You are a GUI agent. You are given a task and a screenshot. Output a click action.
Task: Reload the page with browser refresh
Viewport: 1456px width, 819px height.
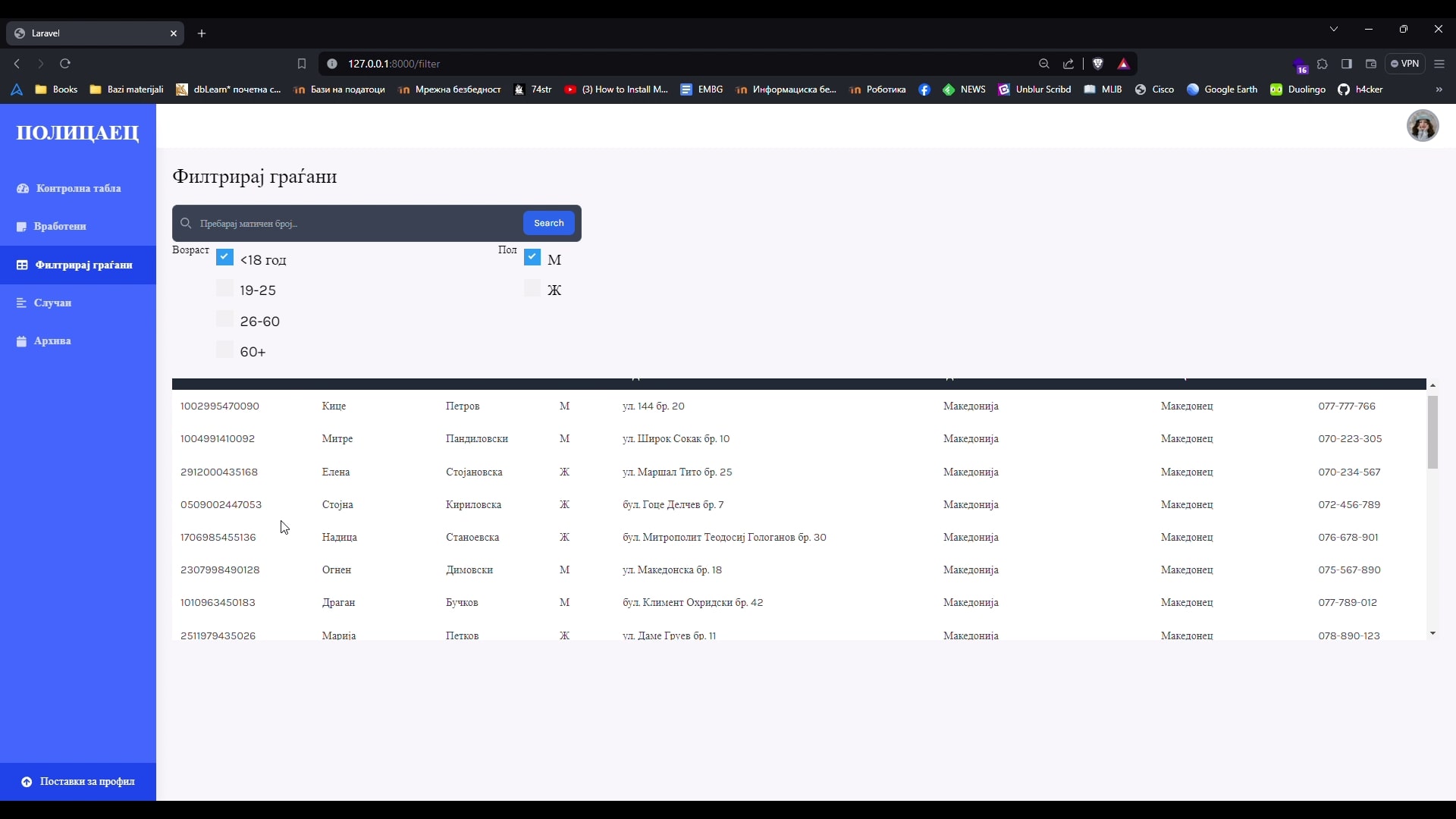point(65,64)
